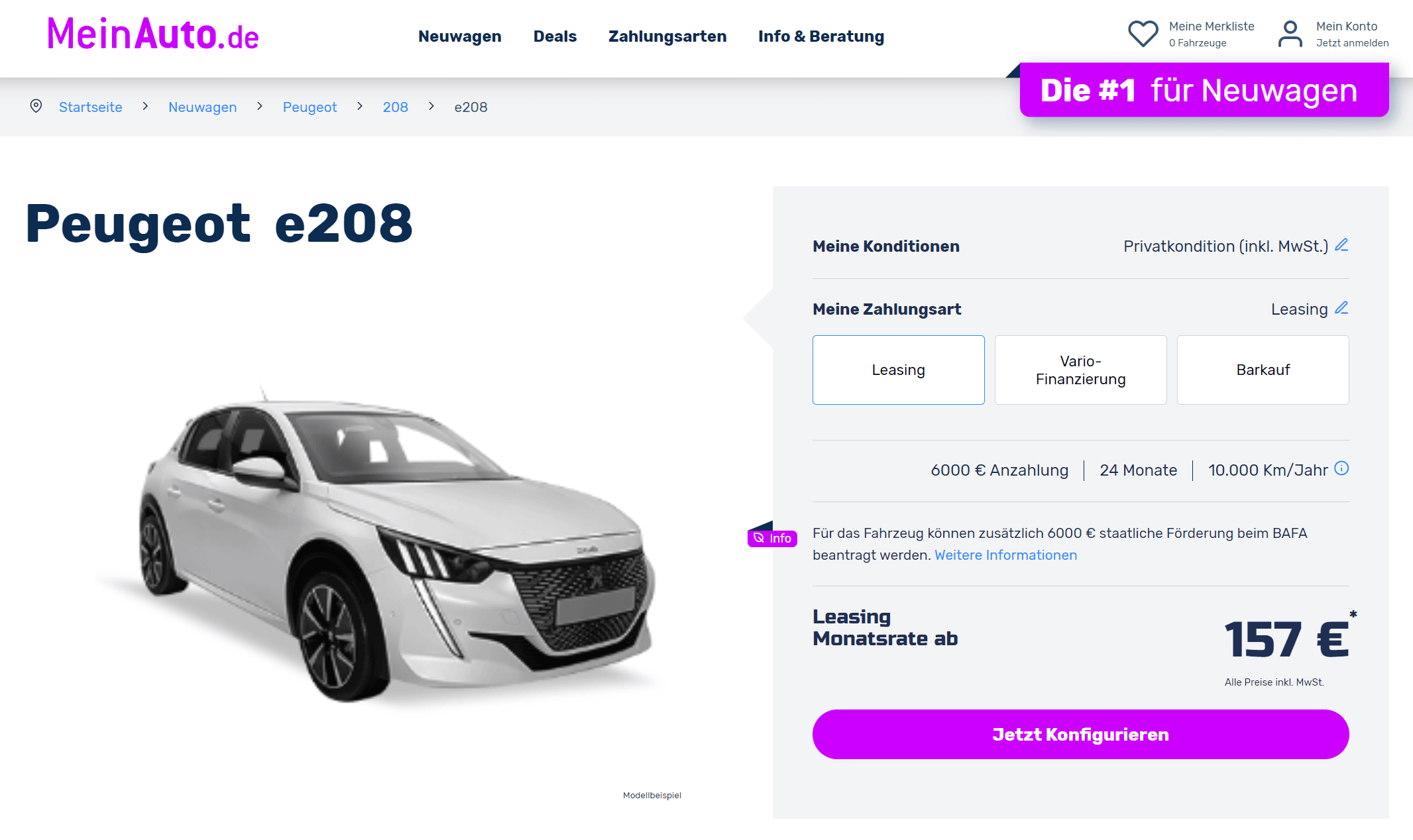Click Jetzt Konfigurieren button
Image resolution: width=1413 pixels, height=840 pixels.
coord(1081,734)
